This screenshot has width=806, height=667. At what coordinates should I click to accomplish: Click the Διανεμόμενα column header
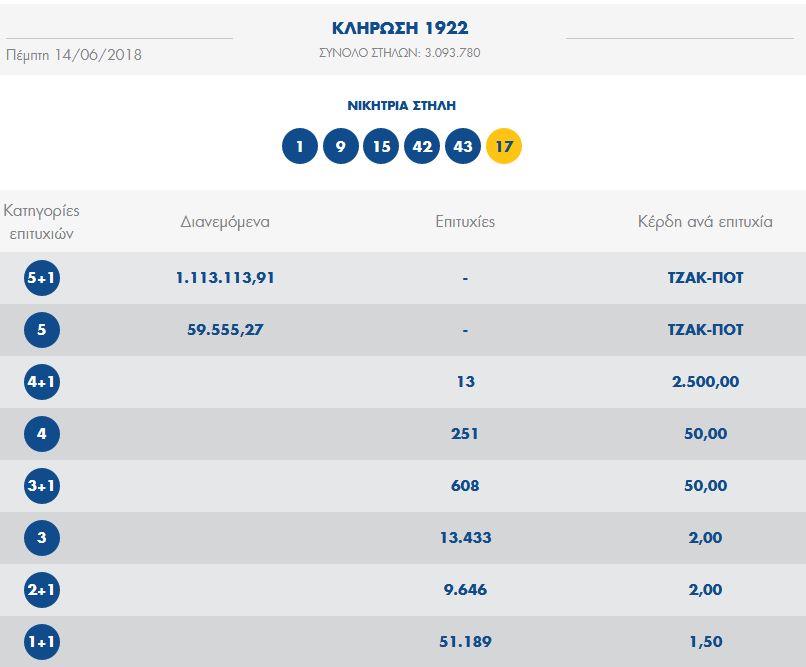[225, 222]
